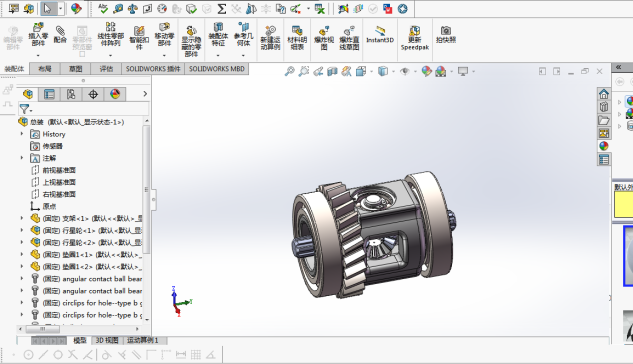Expand the 行星轮<2> component node

pos(22,242)
